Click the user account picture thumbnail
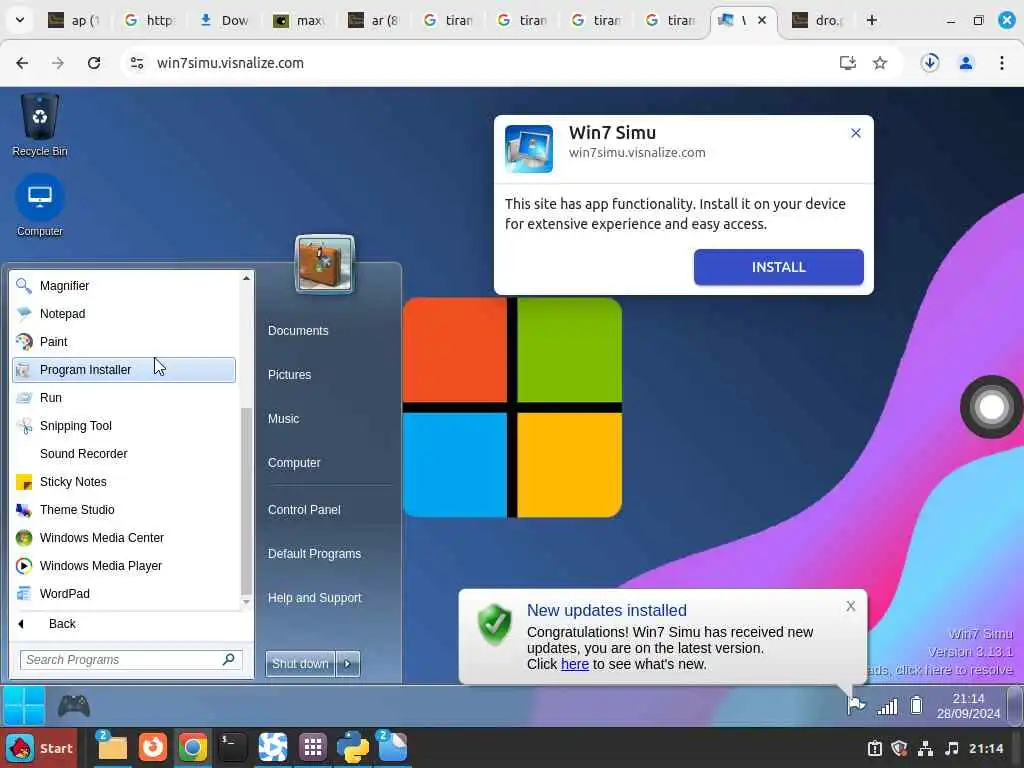 [325, 264]
